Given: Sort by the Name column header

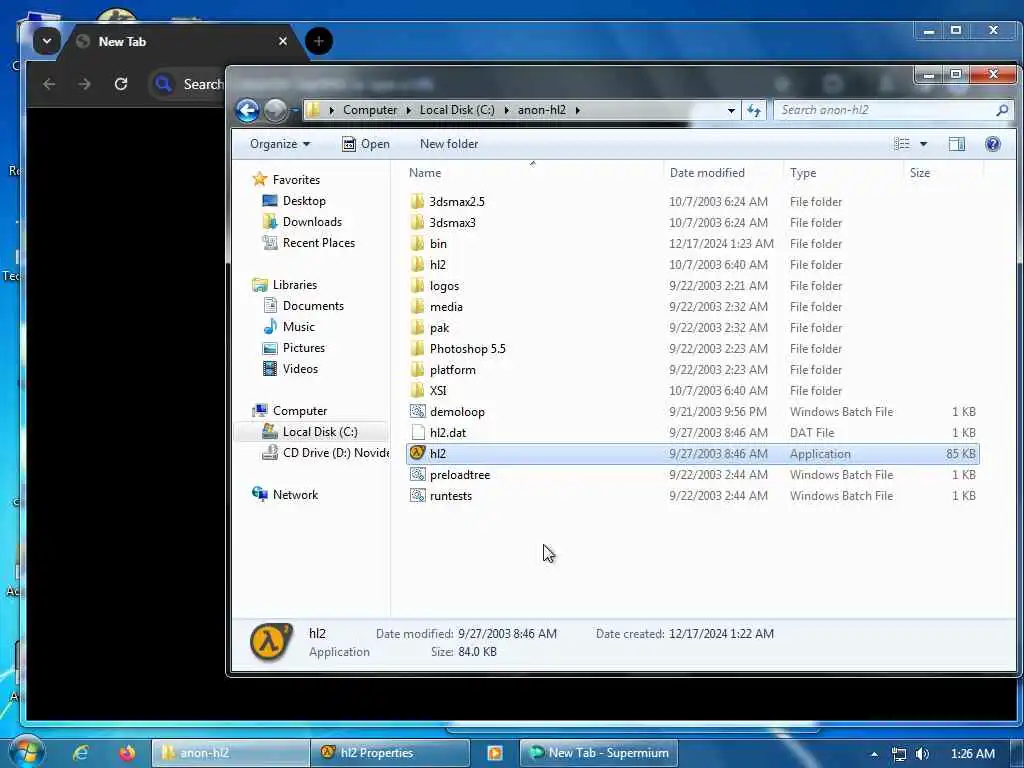Looking at the screenshot, I should (x=424, y=173).
